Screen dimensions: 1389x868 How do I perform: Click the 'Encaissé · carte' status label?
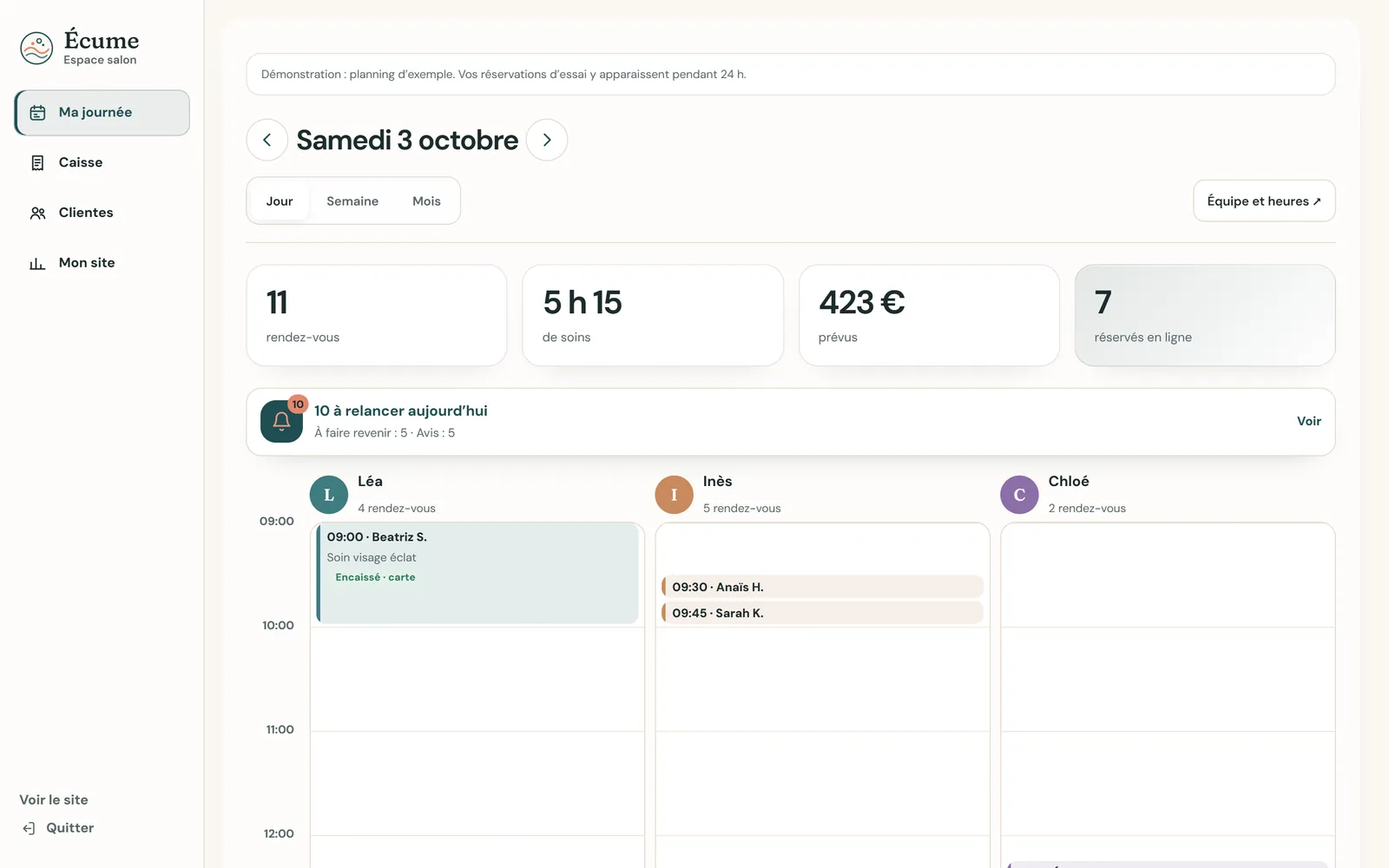pos(375,577)
